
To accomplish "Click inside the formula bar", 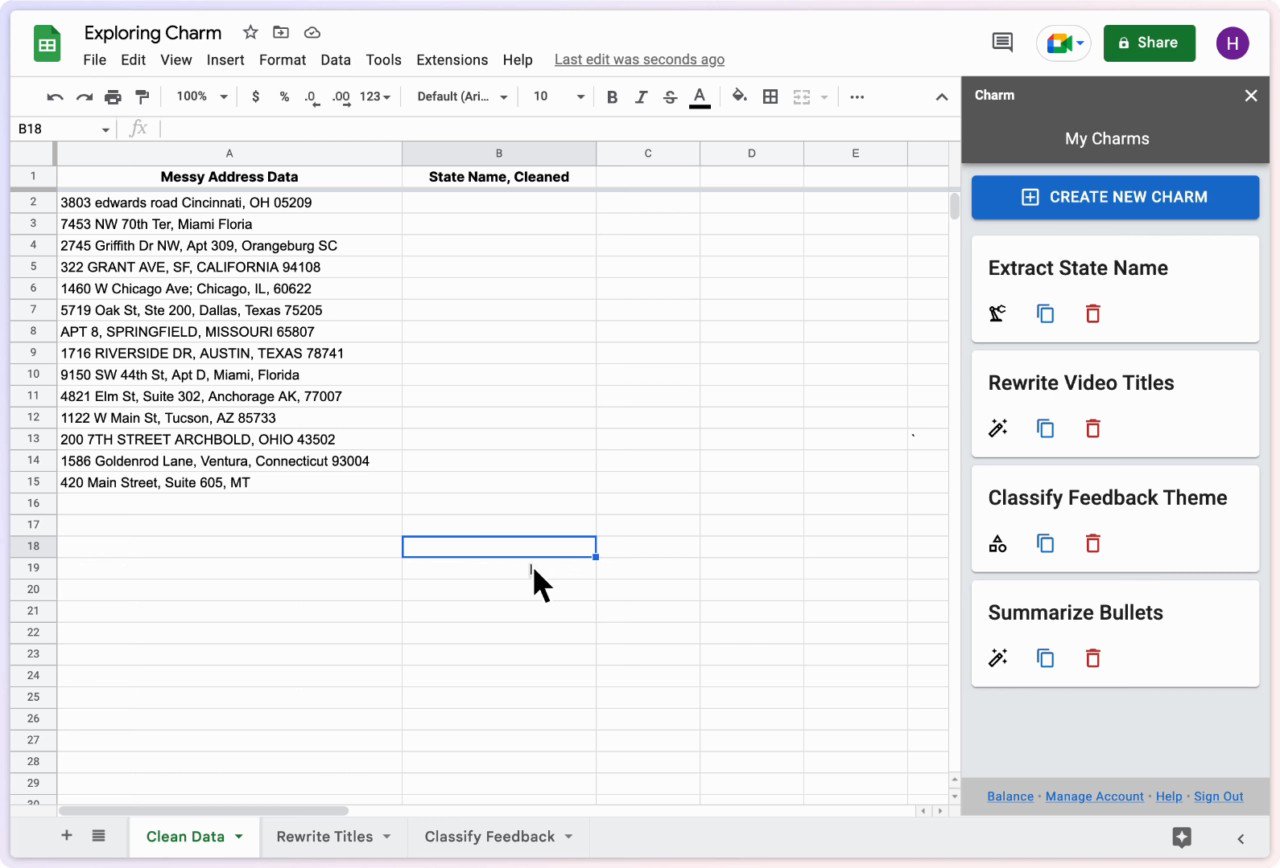I will click(x=400, y=128).
